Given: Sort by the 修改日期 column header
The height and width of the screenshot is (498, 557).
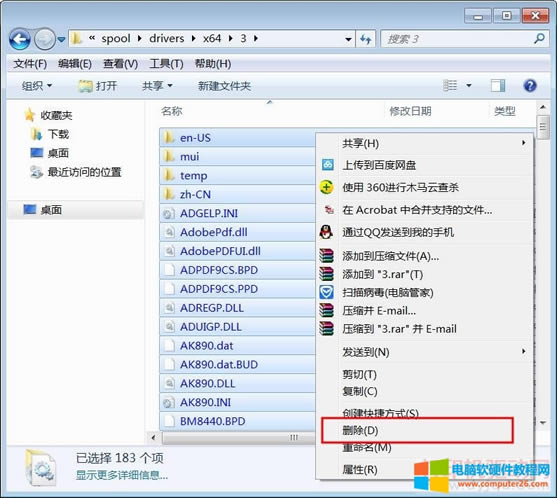Looking at the screenshot, I should (x=410, y=111).
